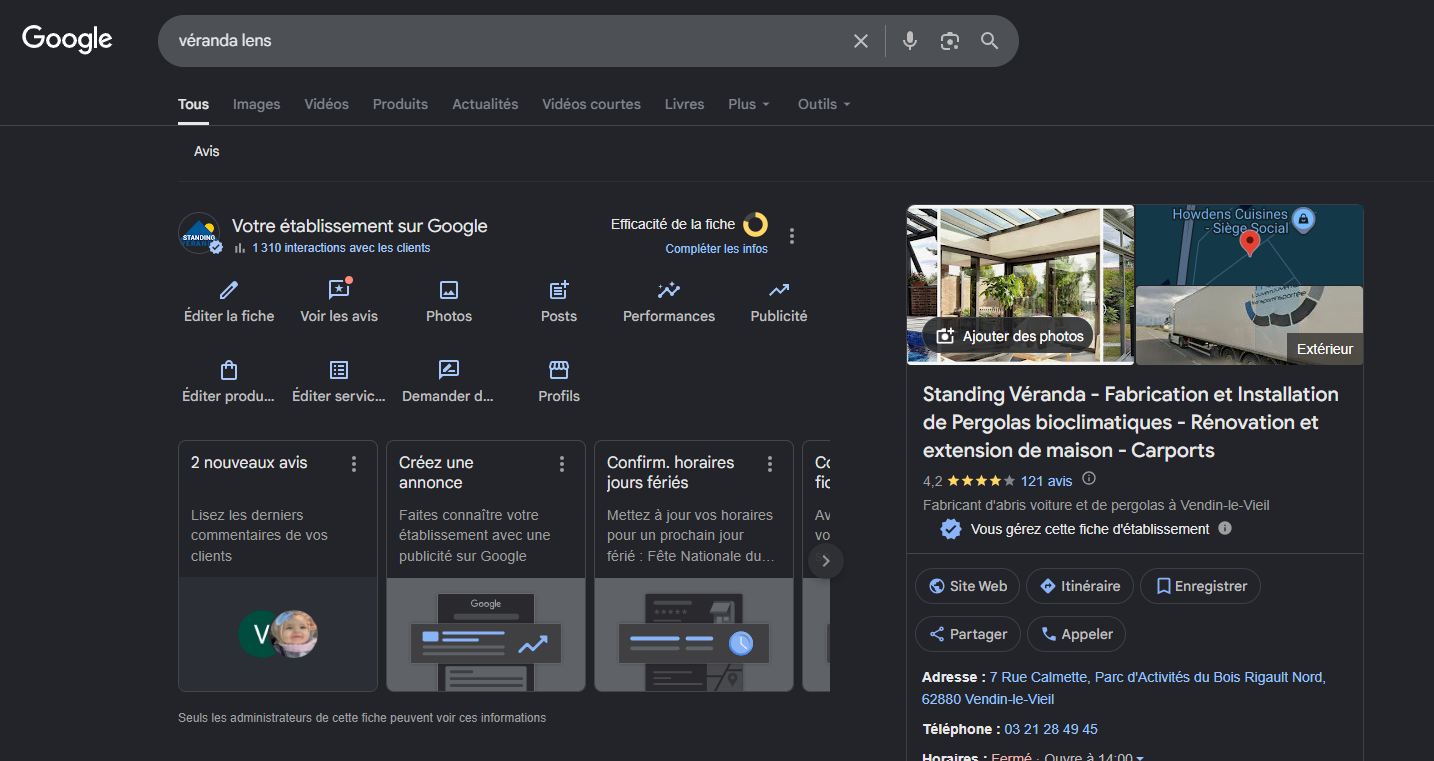Select the Tous results tab

pyautogui.click(x=194, y=104)
